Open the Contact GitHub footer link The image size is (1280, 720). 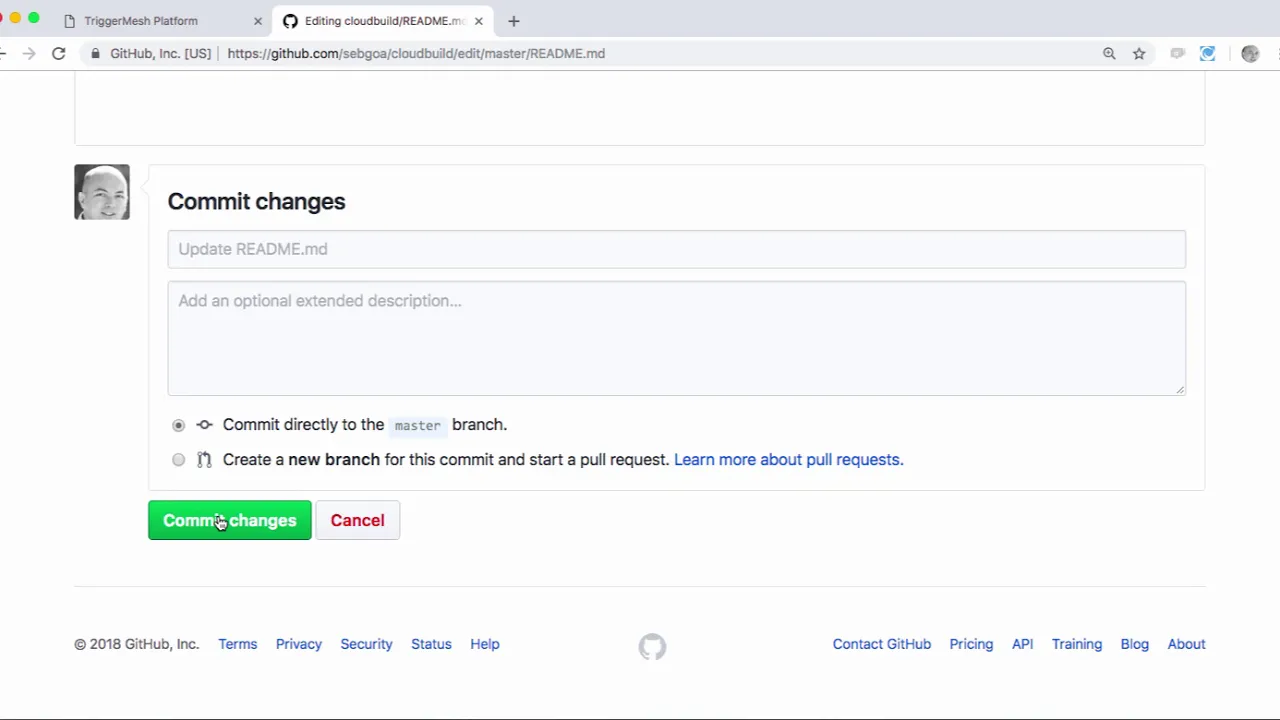pos(882,644)
